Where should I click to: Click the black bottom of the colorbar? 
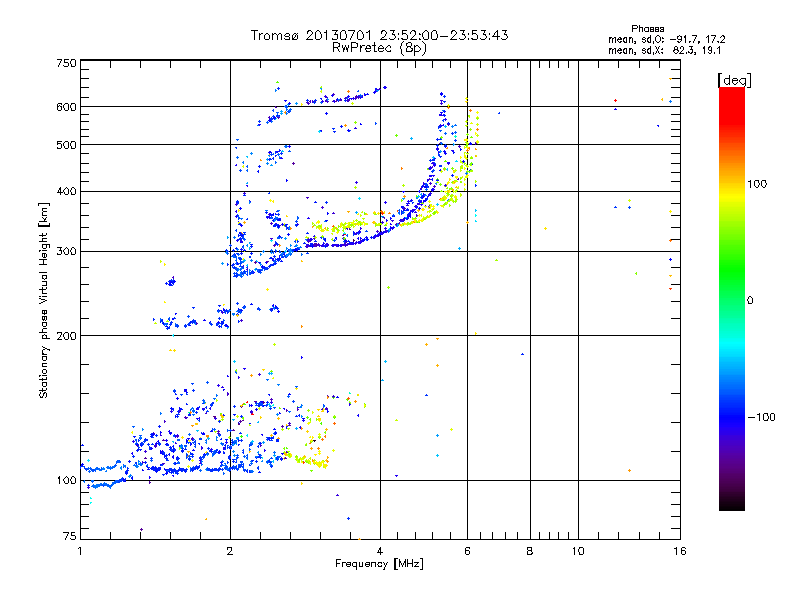[x=732, y=503]
